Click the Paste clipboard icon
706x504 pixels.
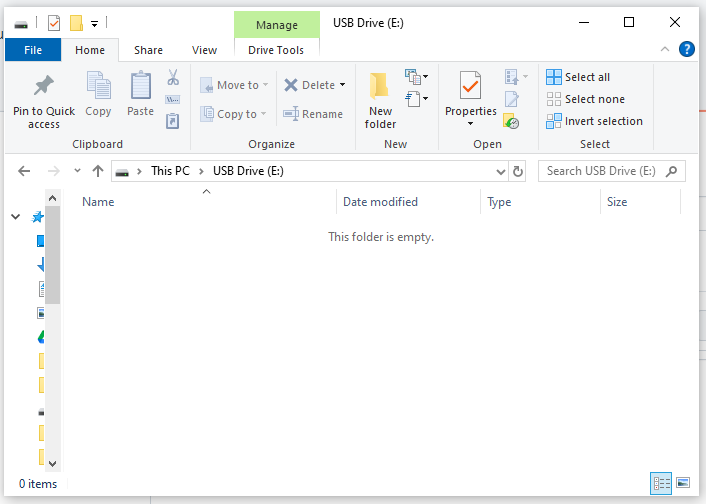click(x=140, y=87)
